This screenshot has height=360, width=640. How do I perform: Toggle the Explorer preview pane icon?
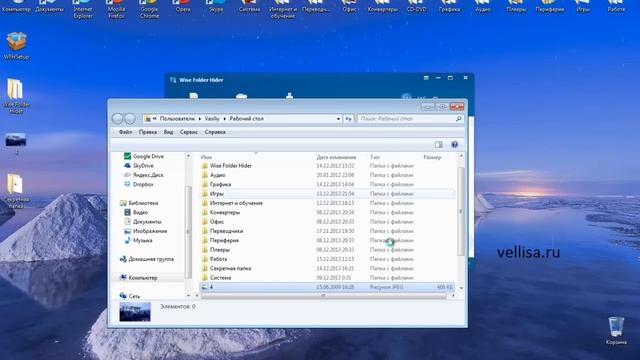click(x=438, y=144)
